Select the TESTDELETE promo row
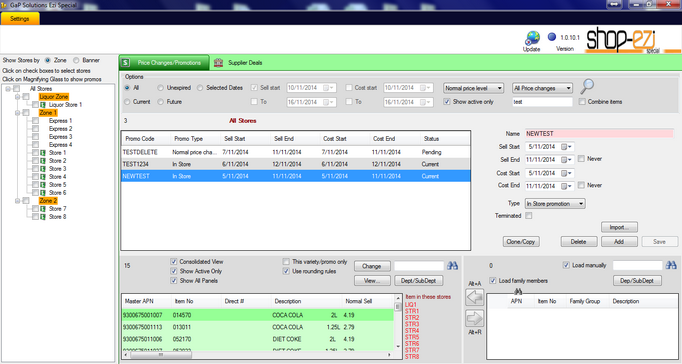The width and height of the screenshot is (682, 364). pos(296,152)
